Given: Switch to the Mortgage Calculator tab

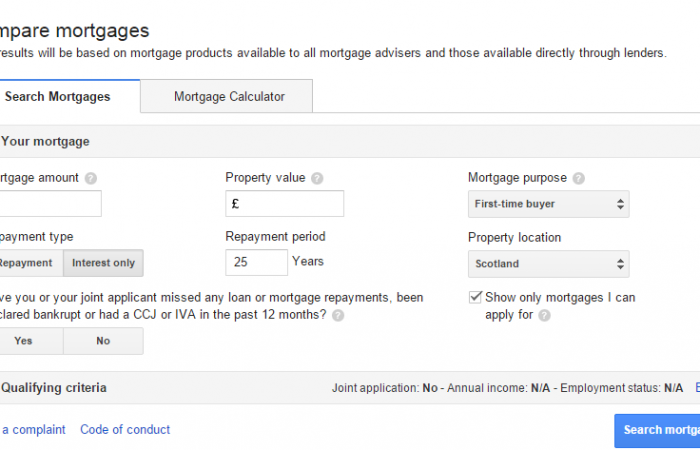Looking at the screenshot, I should [229, 97].
